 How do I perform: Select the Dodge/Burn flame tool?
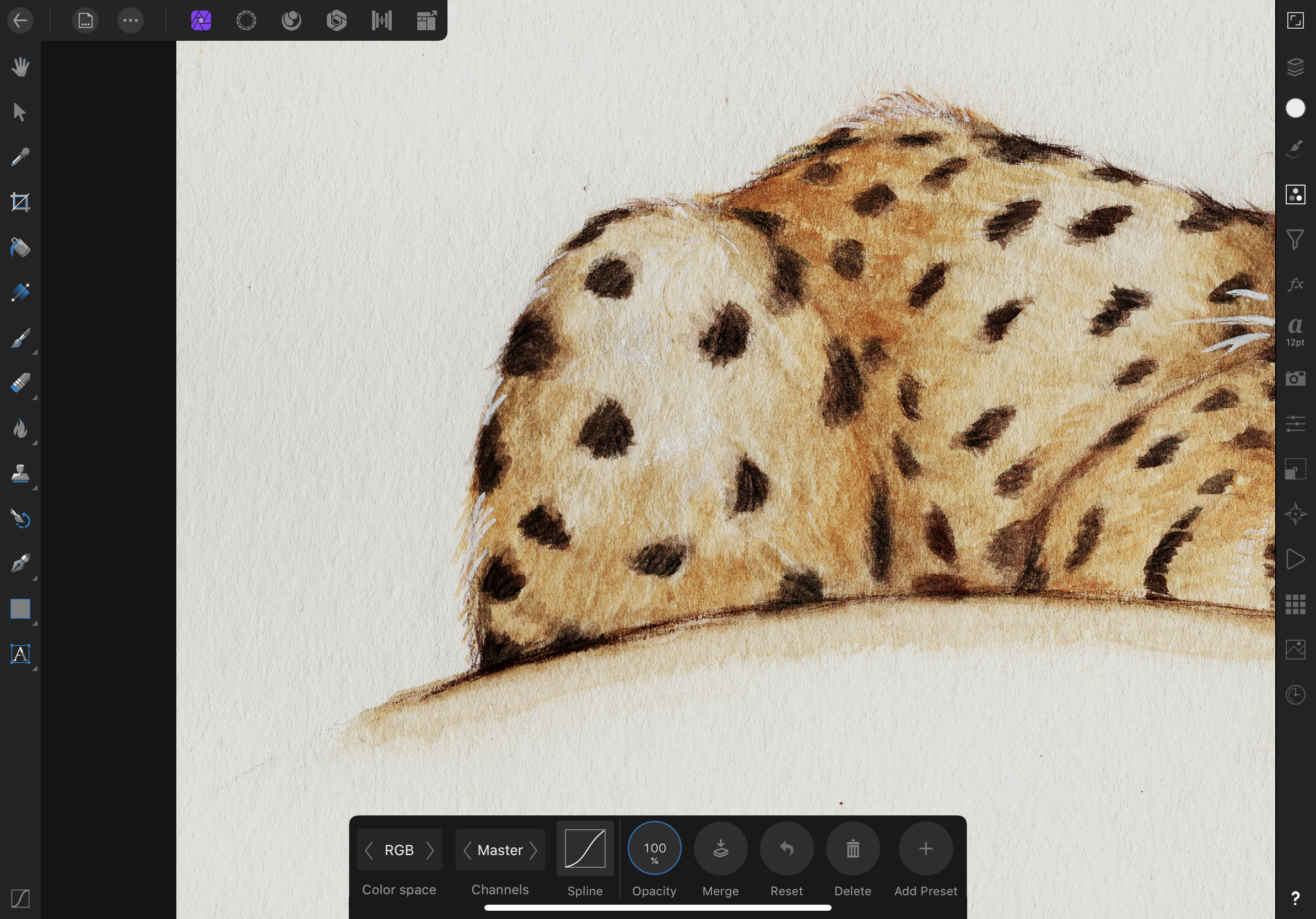click(20, 429)
